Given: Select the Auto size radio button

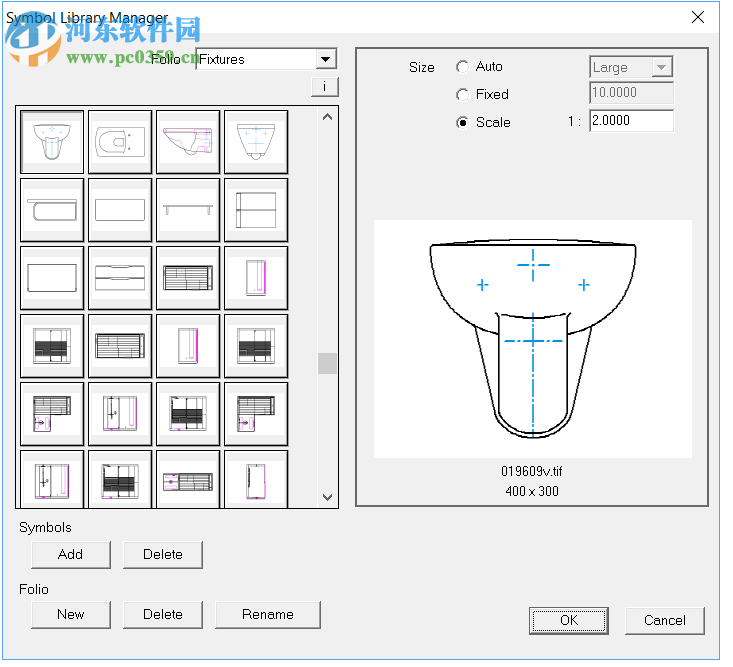Looking at the screenshot, I should pyautogui.click(x=462, y=67).
